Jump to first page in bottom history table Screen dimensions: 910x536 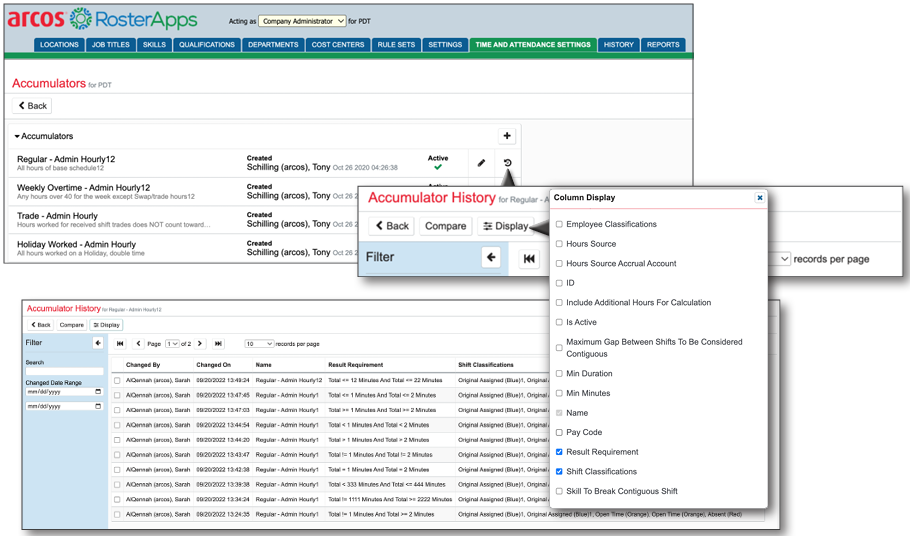(x=120, y=343)
